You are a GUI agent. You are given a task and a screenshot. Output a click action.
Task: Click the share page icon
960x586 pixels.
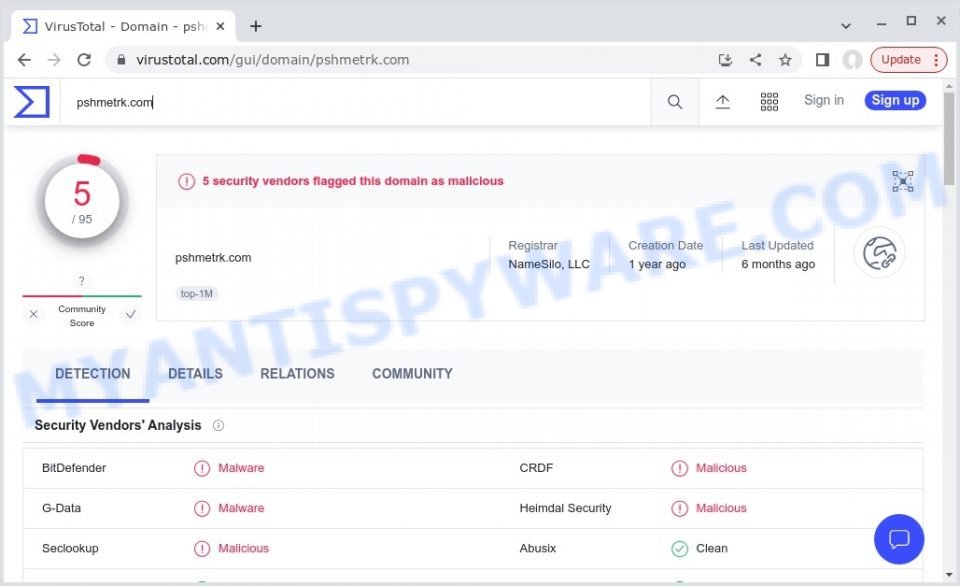click(x=756, y=59)
